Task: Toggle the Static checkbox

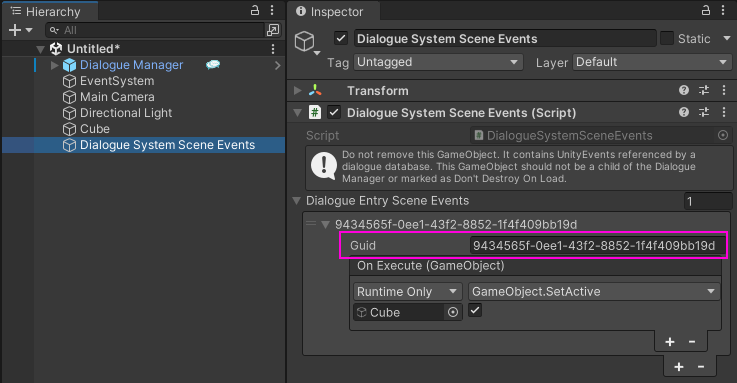Action: coord(666,38)
